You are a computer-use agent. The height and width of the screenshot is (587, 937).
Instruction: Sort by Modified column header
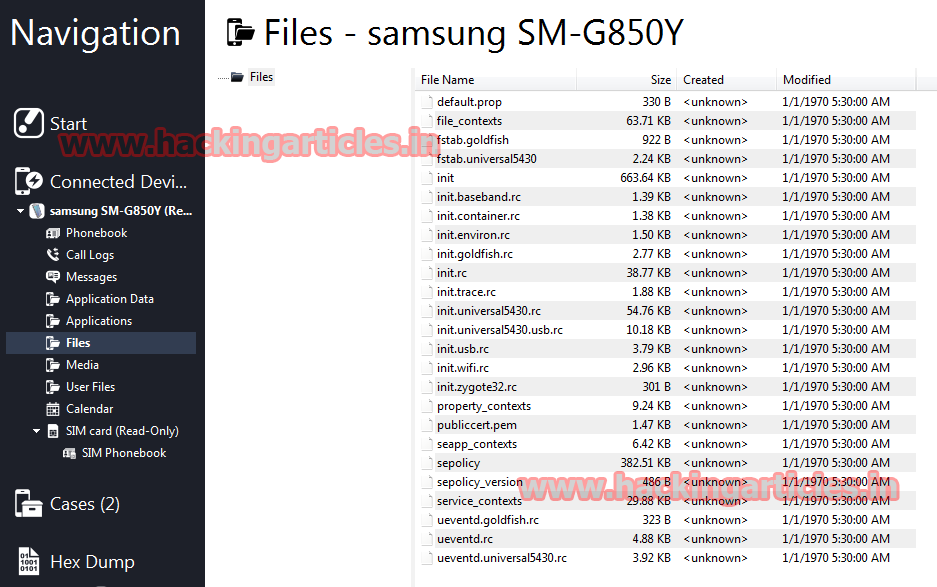pyautogui.click(x=846, y=80)
